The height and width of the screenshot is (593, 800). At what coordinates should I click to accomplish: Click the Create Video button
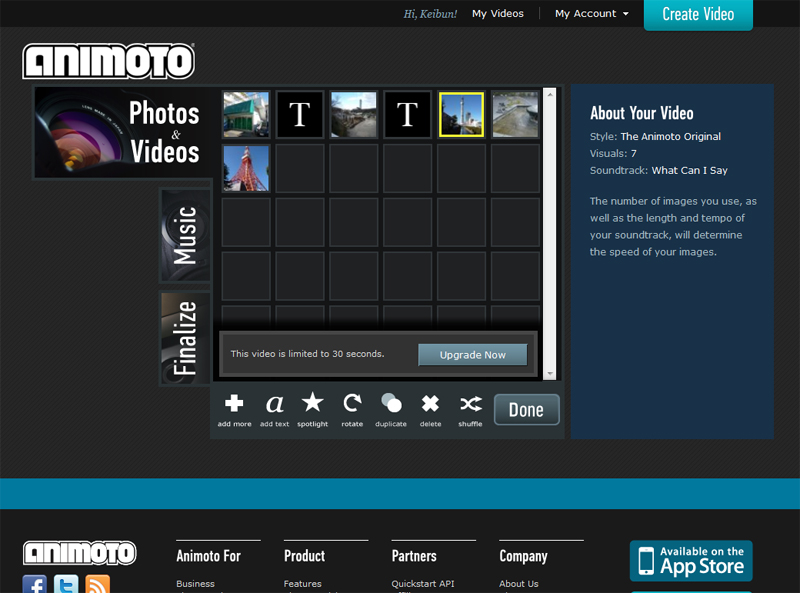point(698,14)
